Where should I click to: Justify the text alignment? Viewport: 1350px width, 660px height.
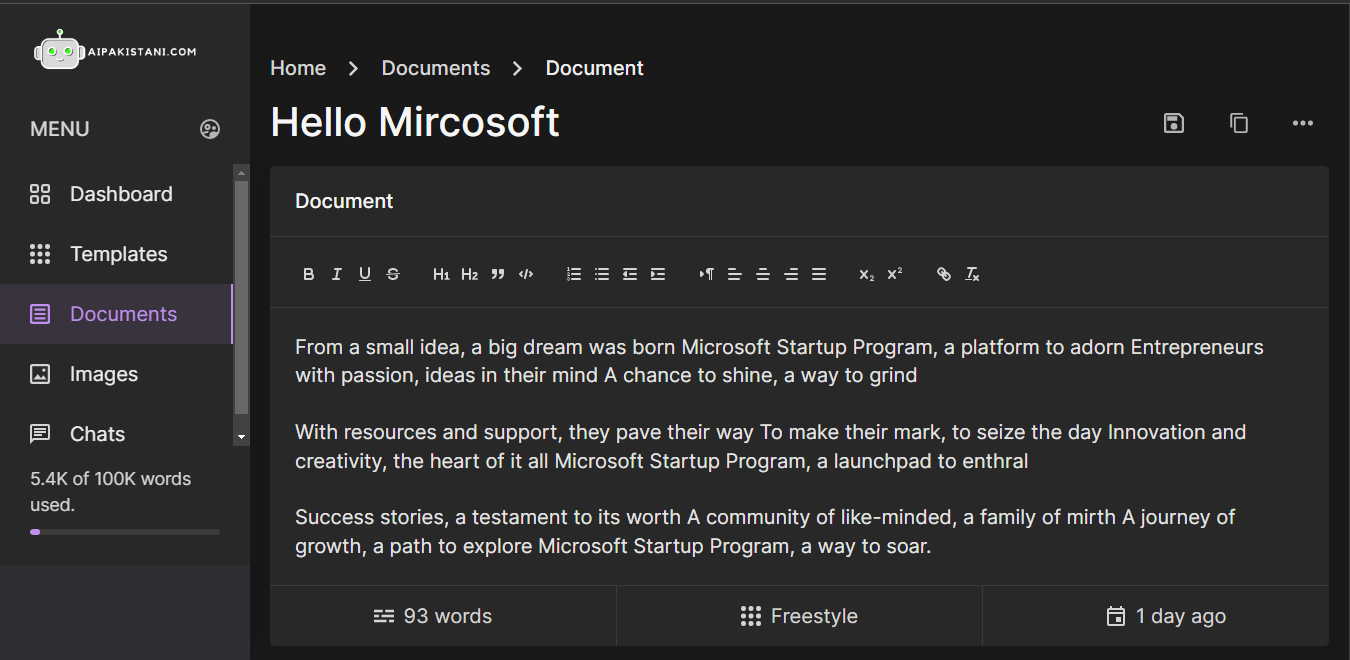[x=819, y=274]
